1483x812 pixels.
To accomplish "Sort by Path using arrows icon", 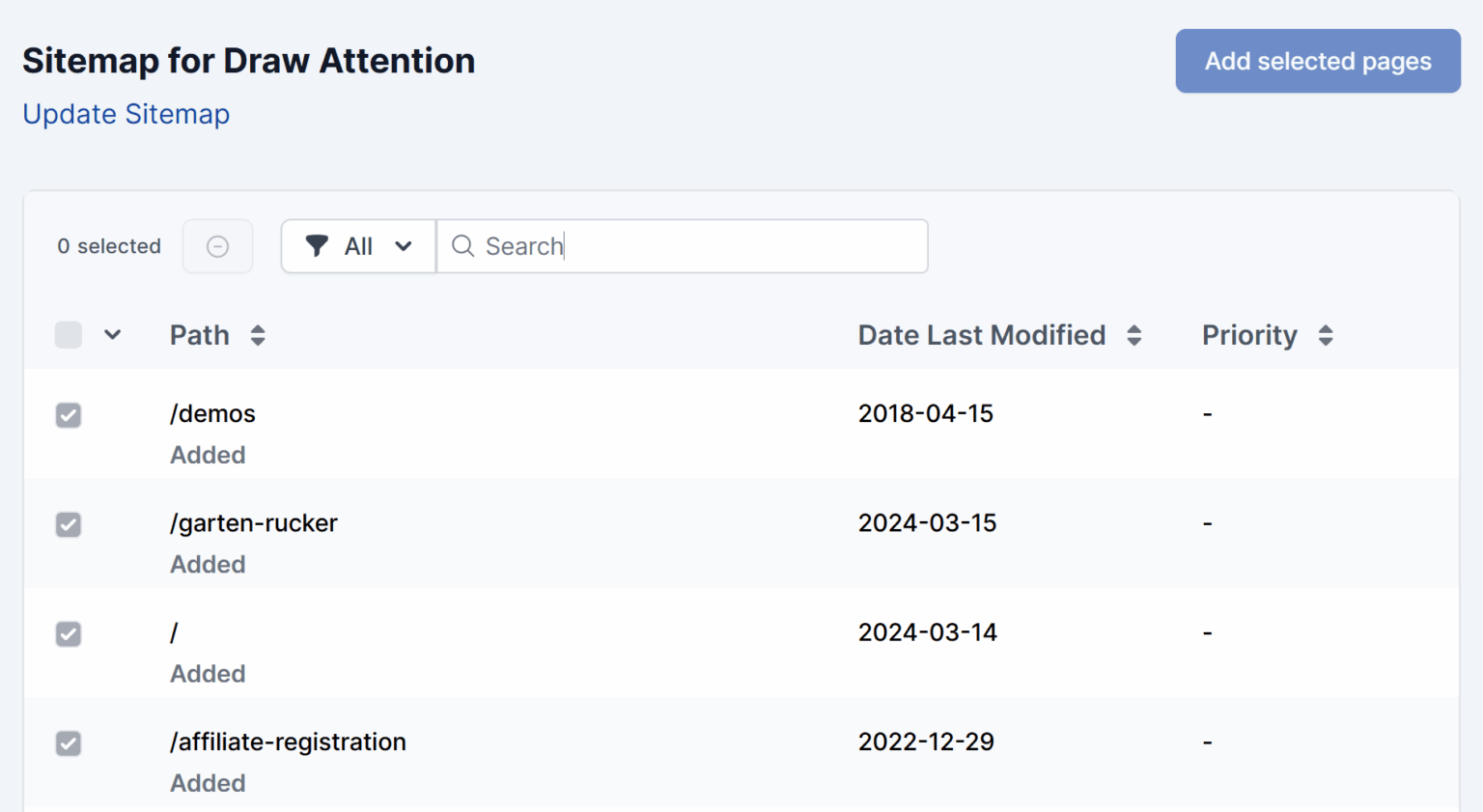I will [x=258, y=335].
